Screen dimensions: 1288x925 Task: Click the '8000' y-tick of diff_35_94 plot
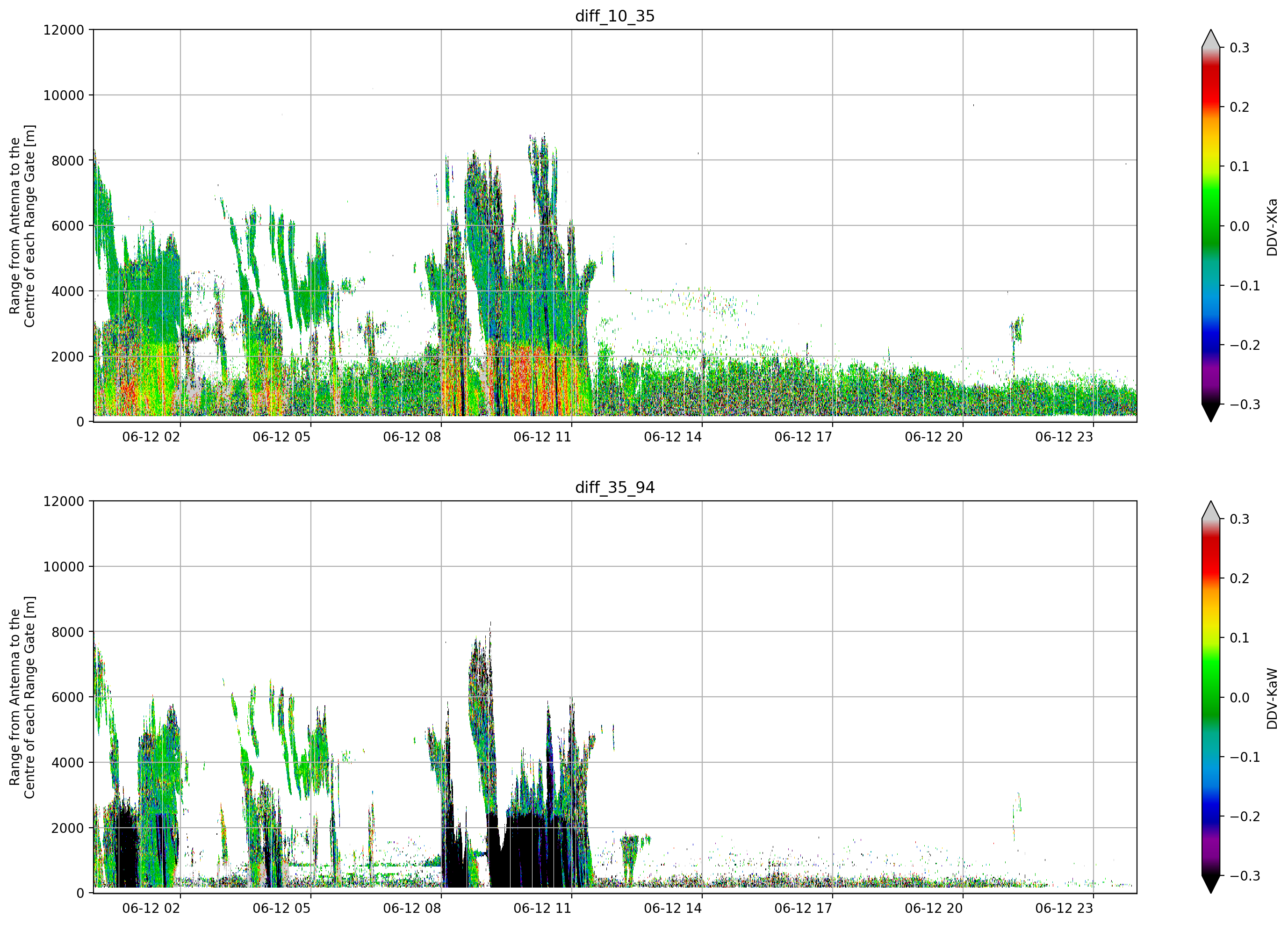pyautogui.click(x=68, y=632)
